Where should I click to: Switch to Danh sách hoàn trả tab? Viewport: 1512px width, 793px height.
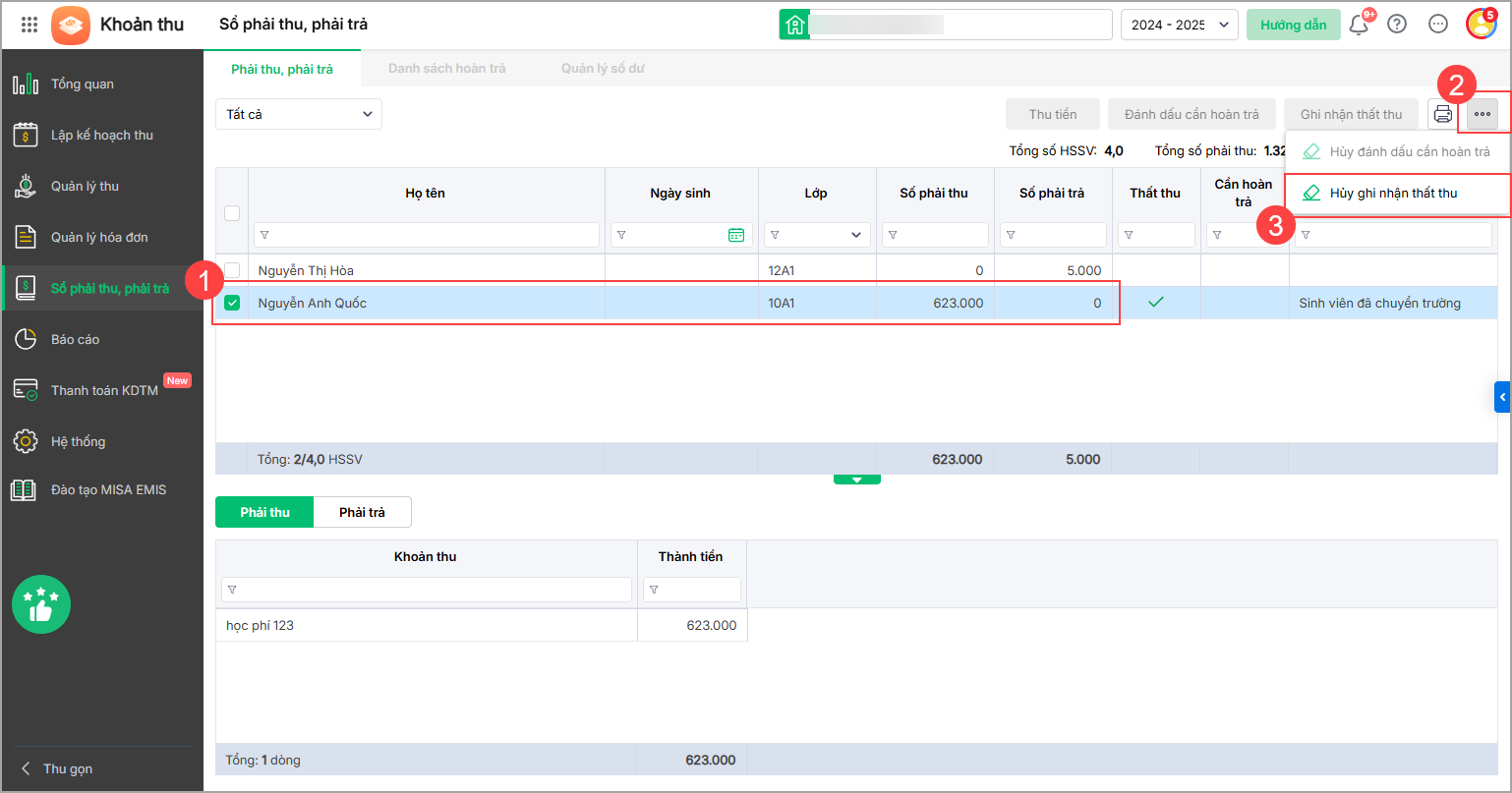point(447,69)
